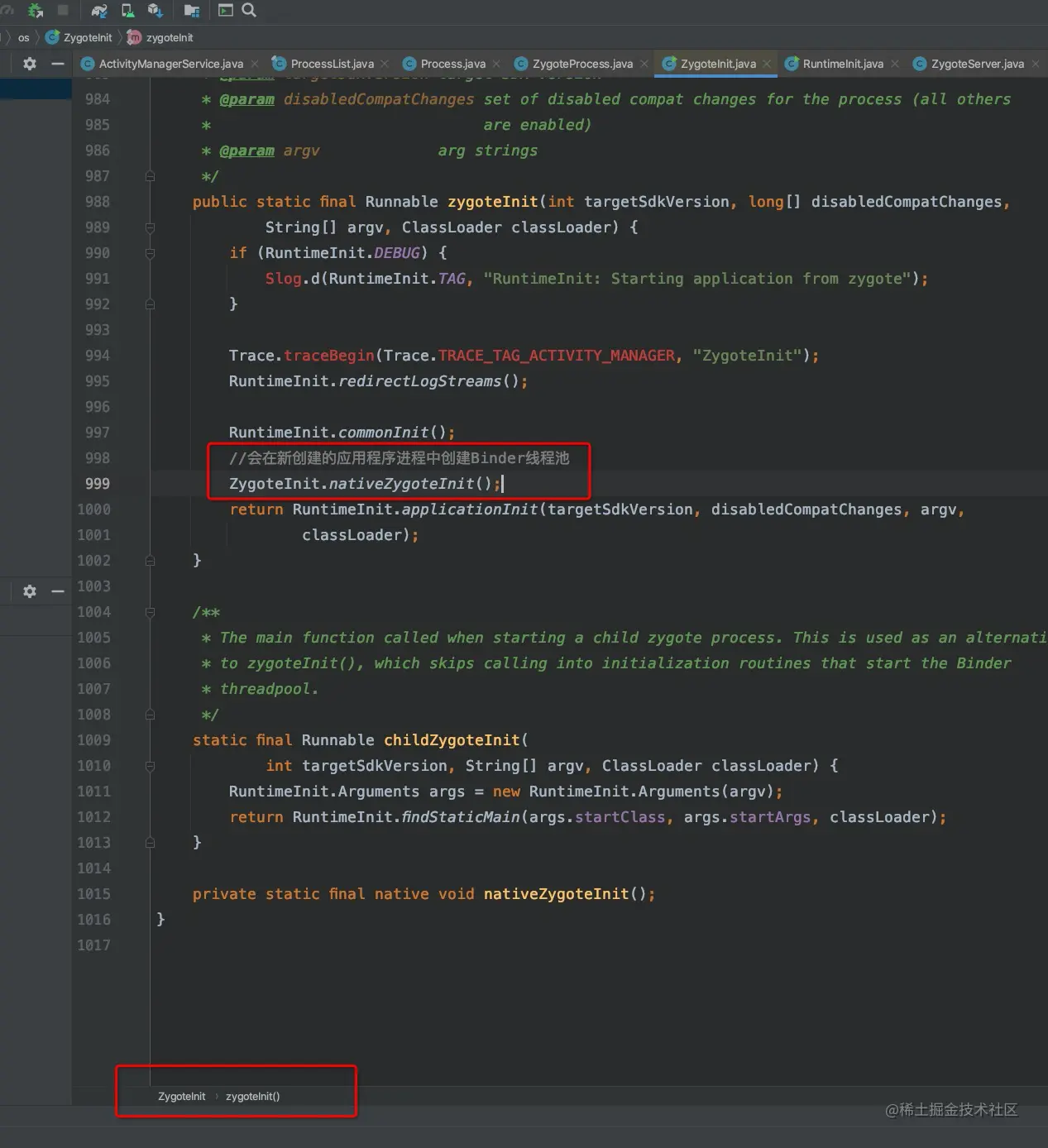Click the zygoteInit method icon in navigation bar
This screenshot has height=1148, width=1048.
click(x=134, y=37)
